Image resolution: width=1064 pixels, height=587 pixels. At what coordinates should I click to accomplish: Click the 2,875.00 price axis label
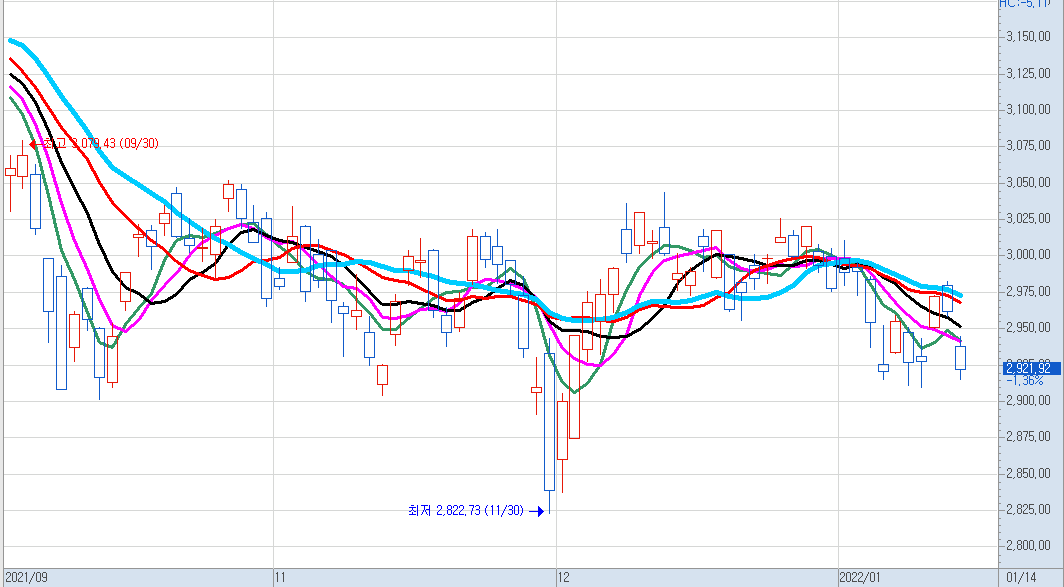click(x=1028, y=436)
